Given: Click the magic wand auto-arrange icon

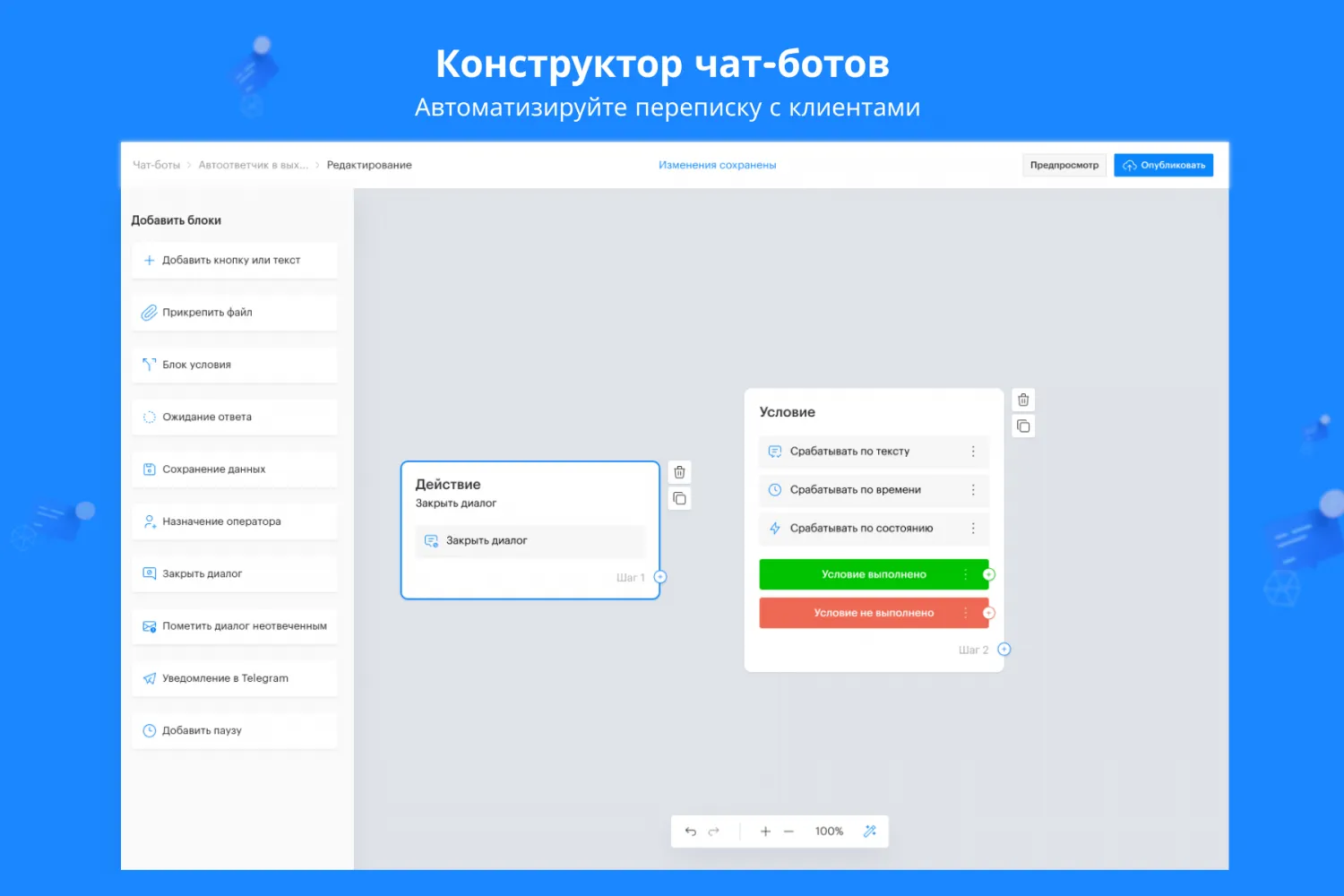Looking at the screenshot, I should [869, 831].
